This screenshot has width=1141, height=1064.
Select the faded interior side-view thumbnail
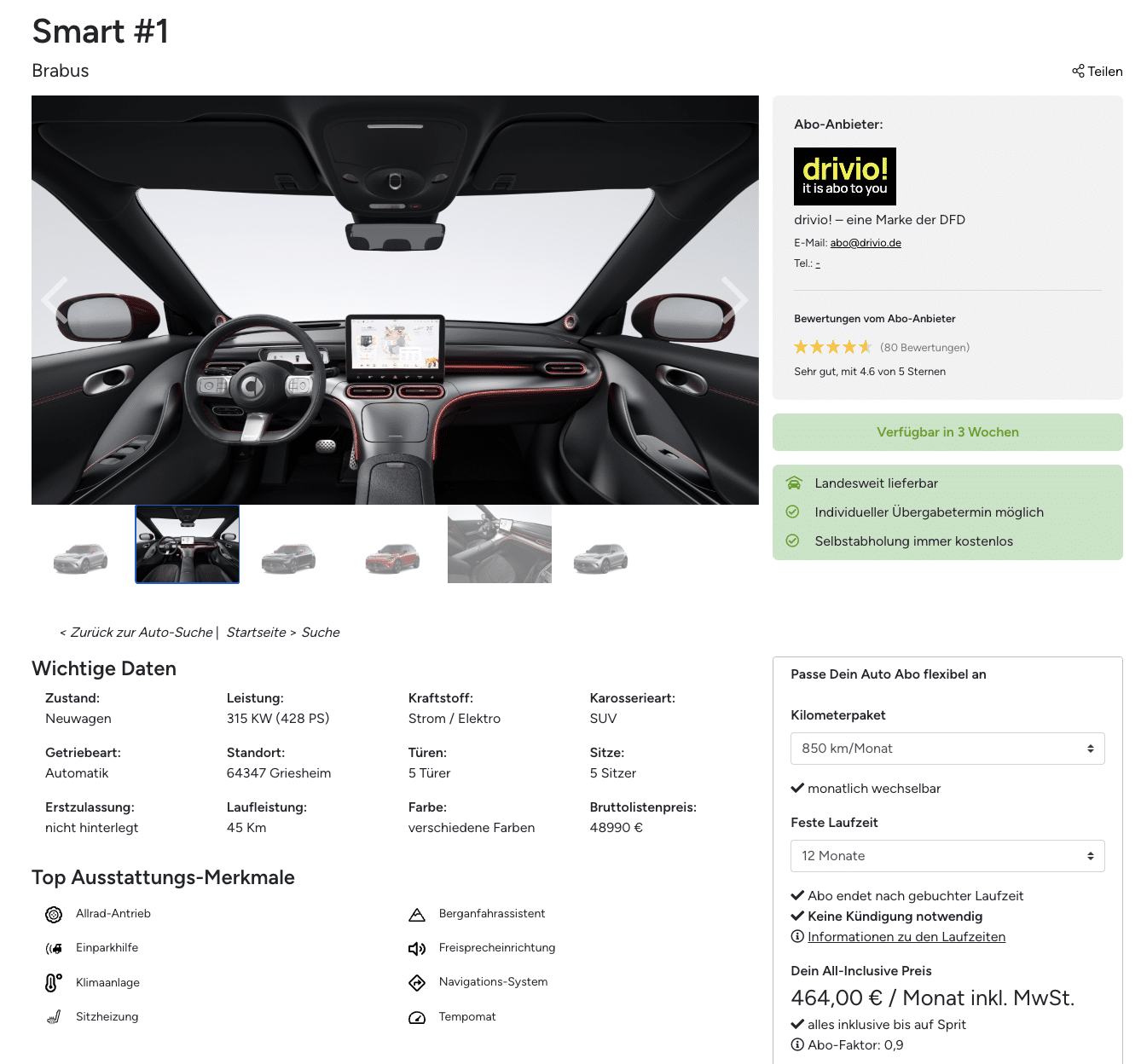(x=500, y=544)
